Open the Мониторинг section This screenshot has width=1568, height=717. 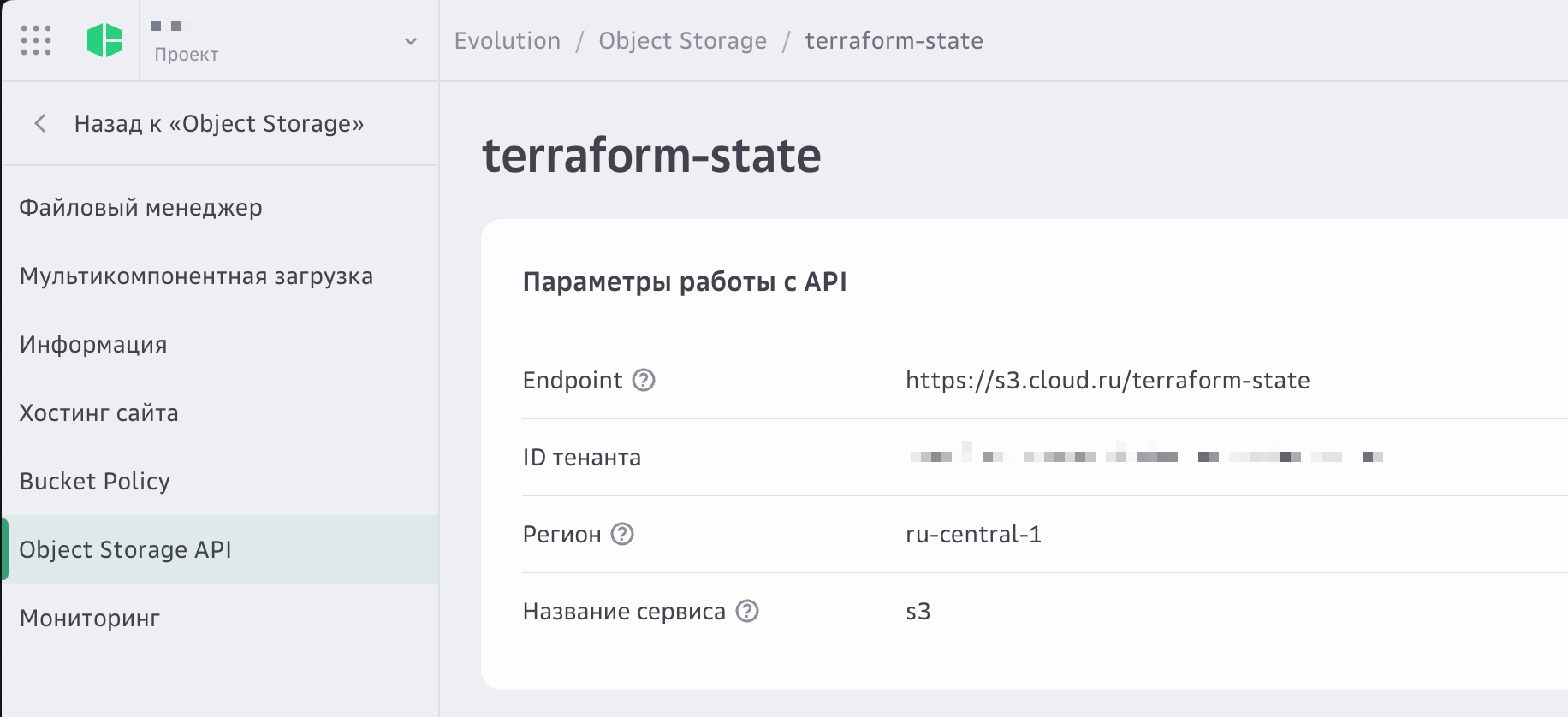click(89, 618)
